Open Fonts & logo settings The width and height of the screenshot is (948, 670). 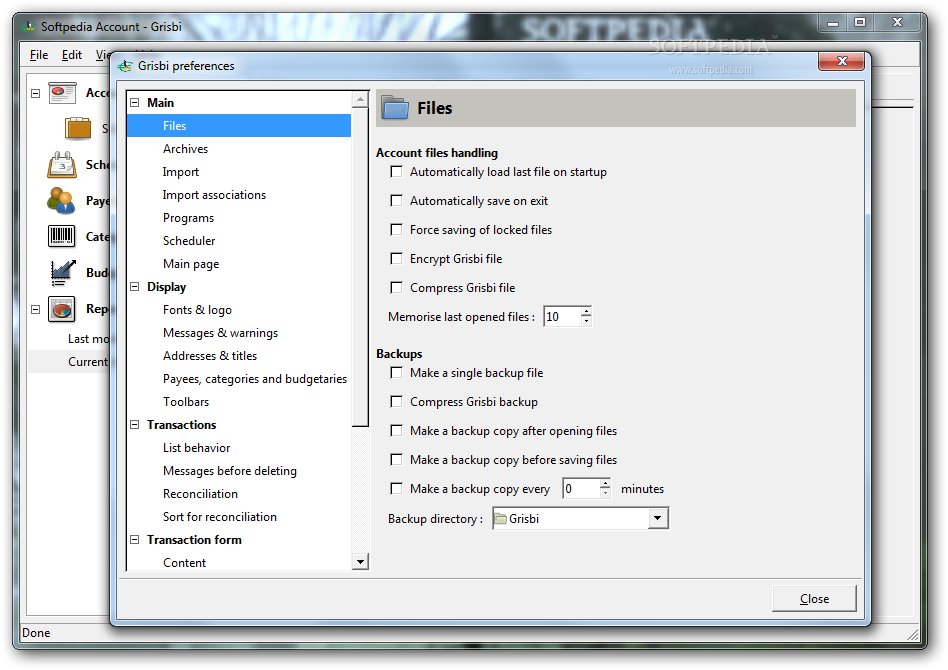[197, 310]
